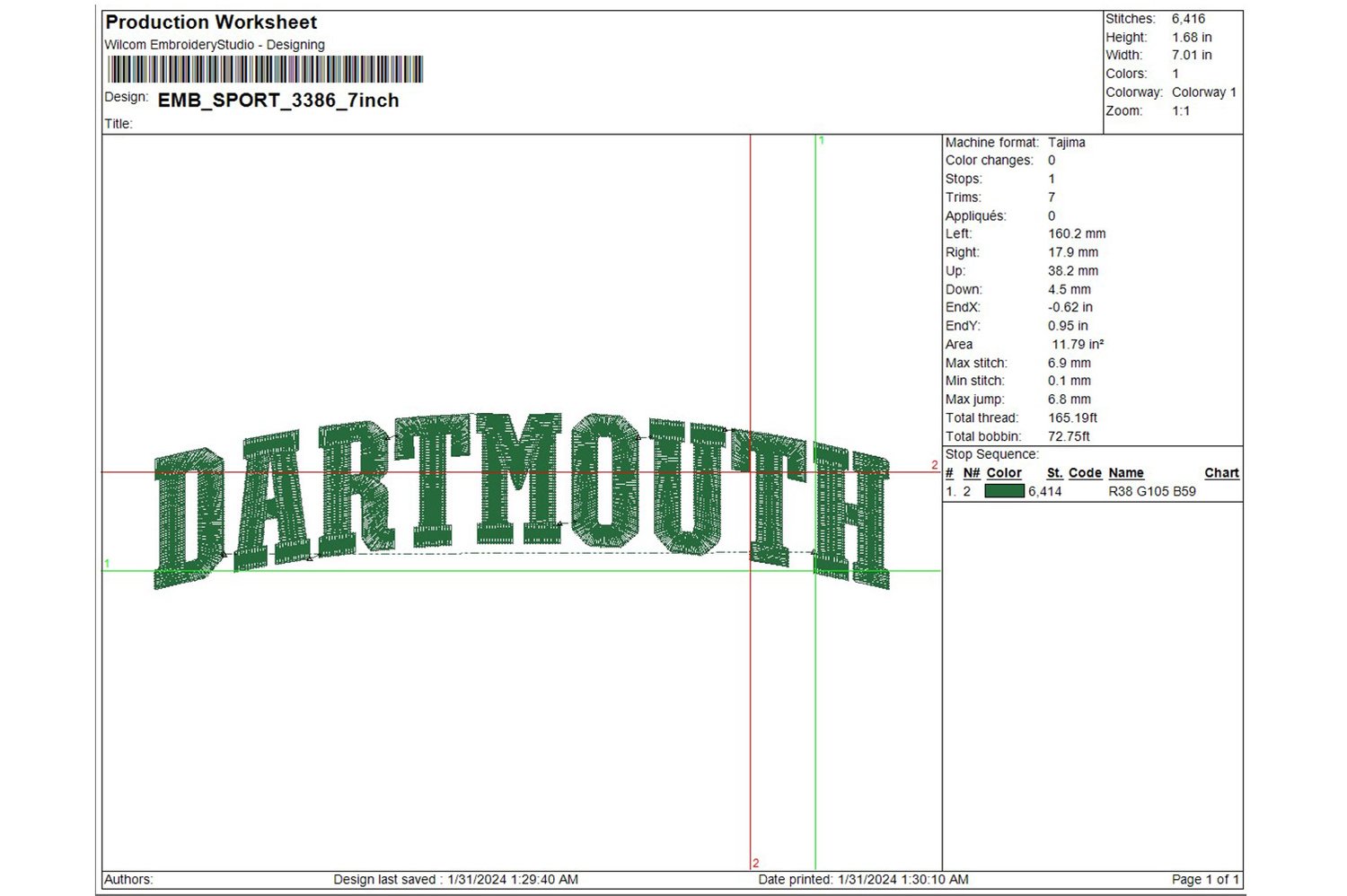Click the "Stitches:" label
The width and height of the screenshot is (1347, 896).
[x=1130, y=19]
